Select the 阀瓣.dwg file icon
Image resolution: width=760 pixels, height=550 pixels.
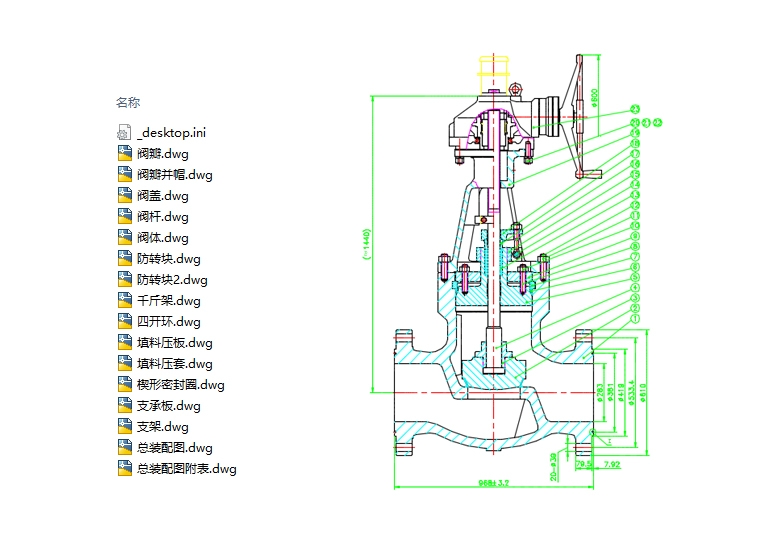[x=125, y=153]
